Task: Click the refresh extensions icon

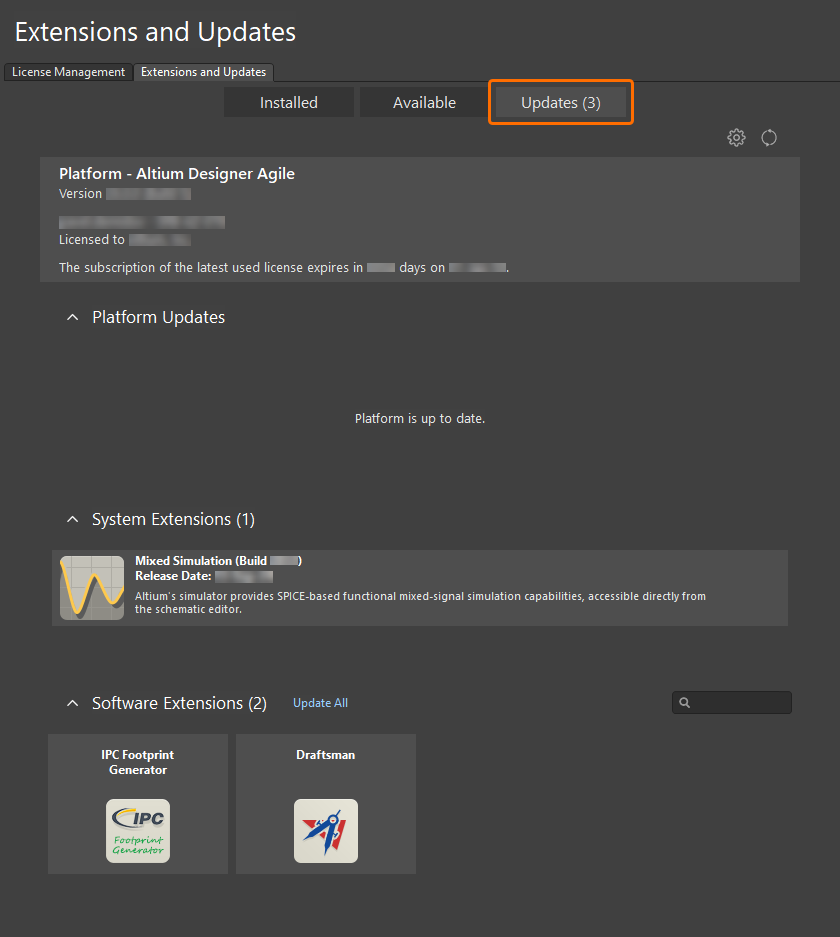Action: [x=768, y=137]
